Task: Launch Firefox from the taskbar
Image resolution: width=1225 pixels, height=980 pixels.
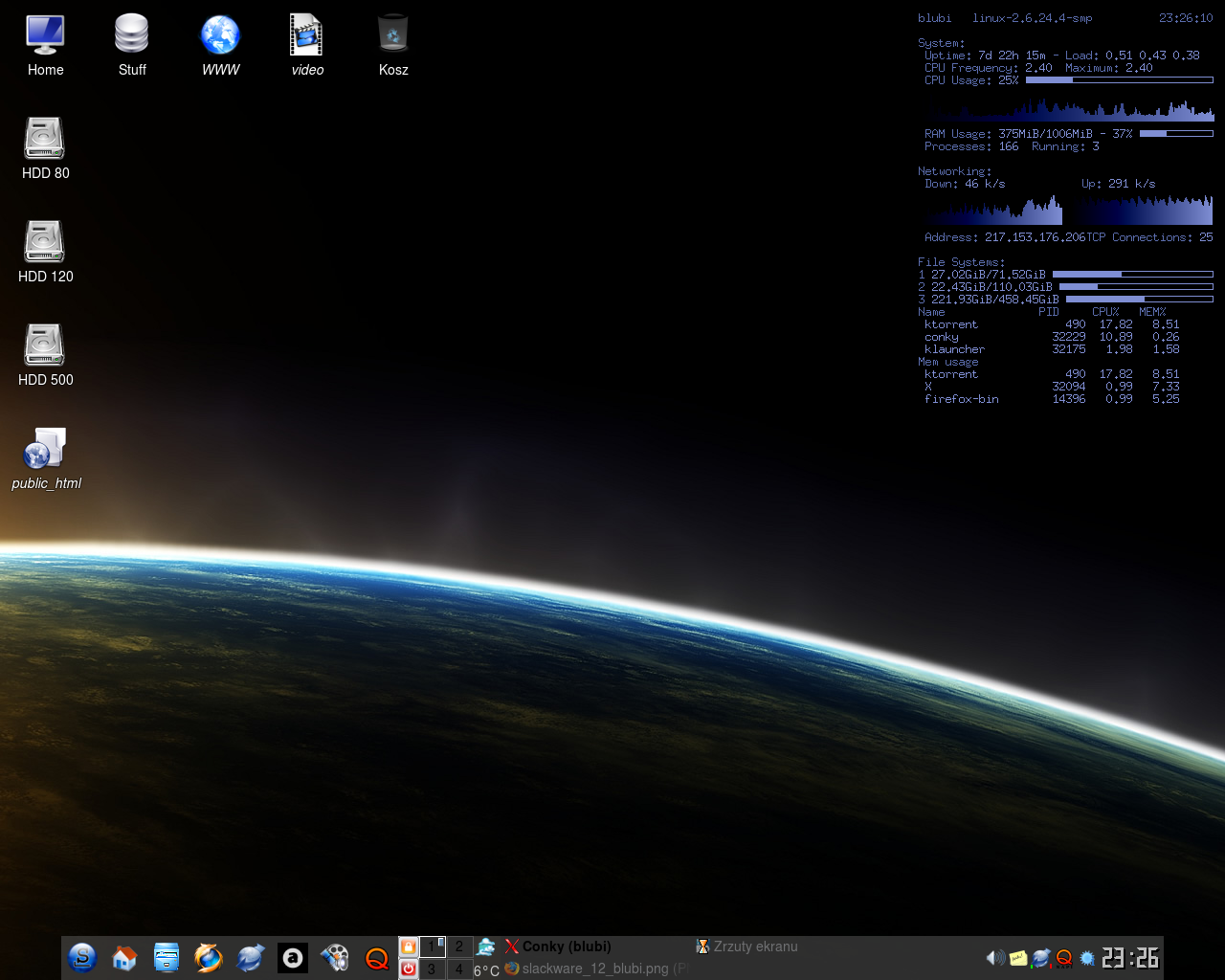Action: tap(209, 957)
